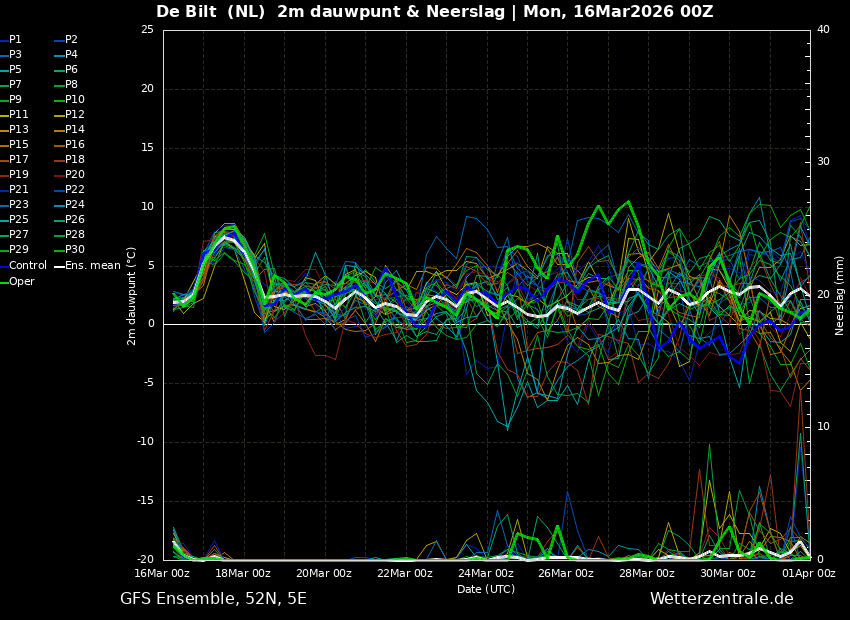Click the Neerslag (mm) axis label
Viewport: 850px width, 620px height.
pos(840,296)
